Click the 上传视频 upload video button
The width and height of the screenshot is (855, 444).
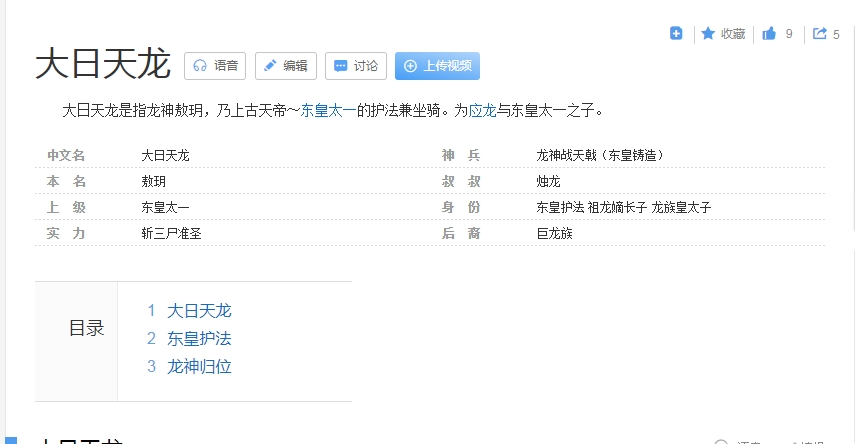click(437, 66)
